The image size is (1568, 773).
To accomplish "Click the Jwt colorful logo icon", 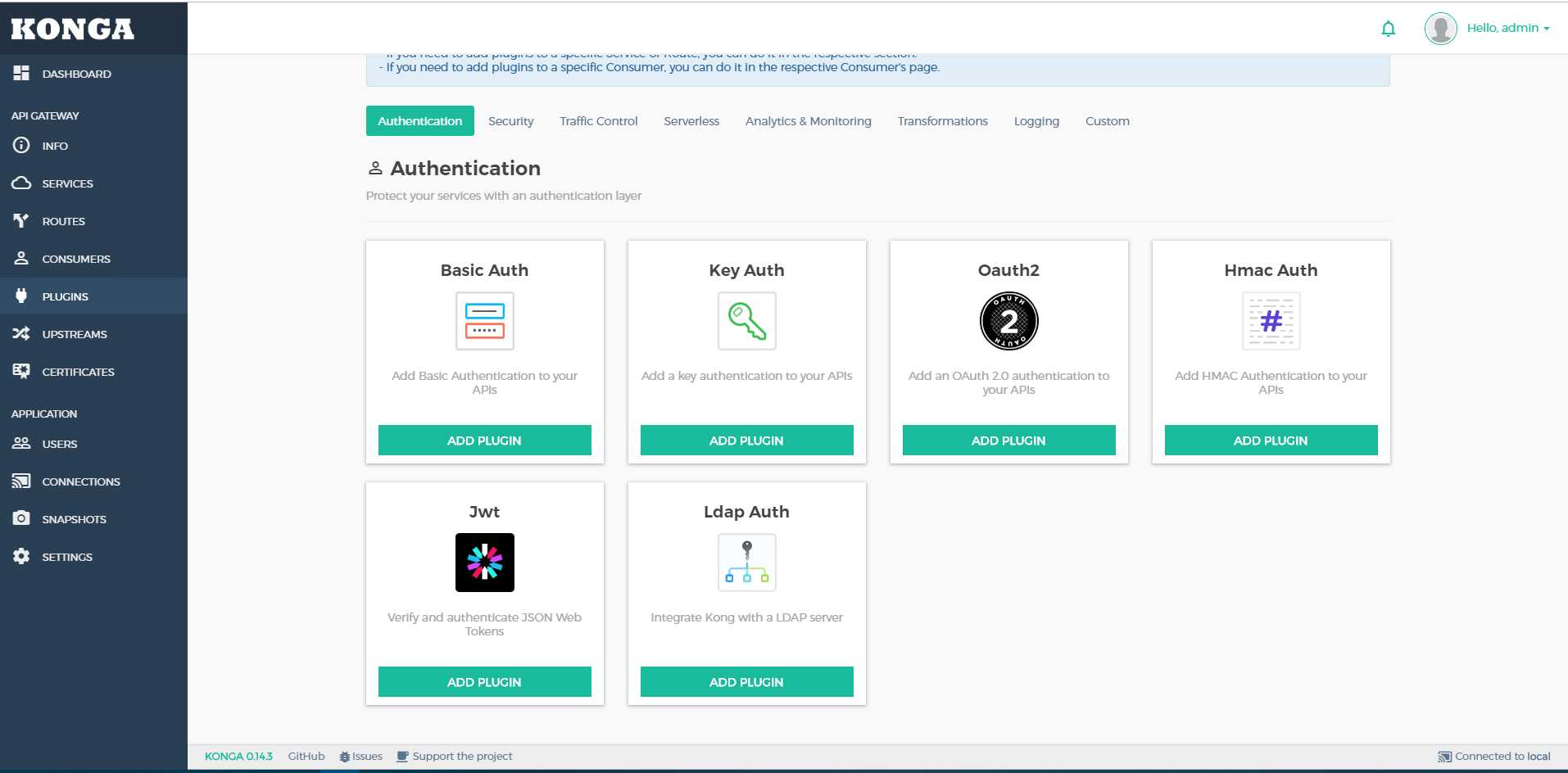I will point(484,563).
